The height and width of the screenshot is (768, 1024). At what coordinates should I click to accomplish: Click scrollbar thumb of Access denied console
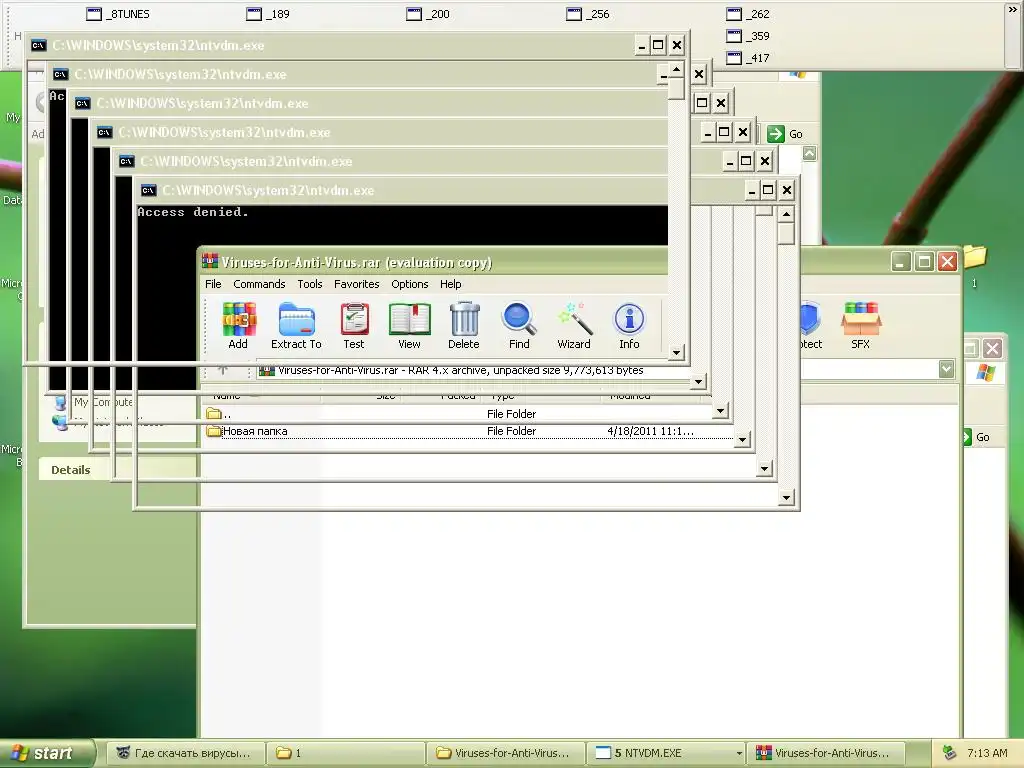[x=786, y=233]
